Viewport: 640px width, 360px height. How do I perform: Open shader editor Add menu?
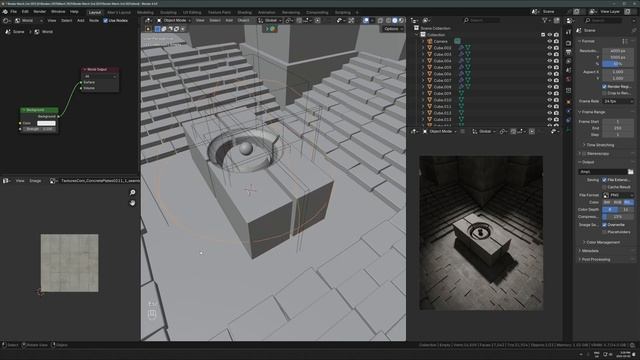[81, 20]
